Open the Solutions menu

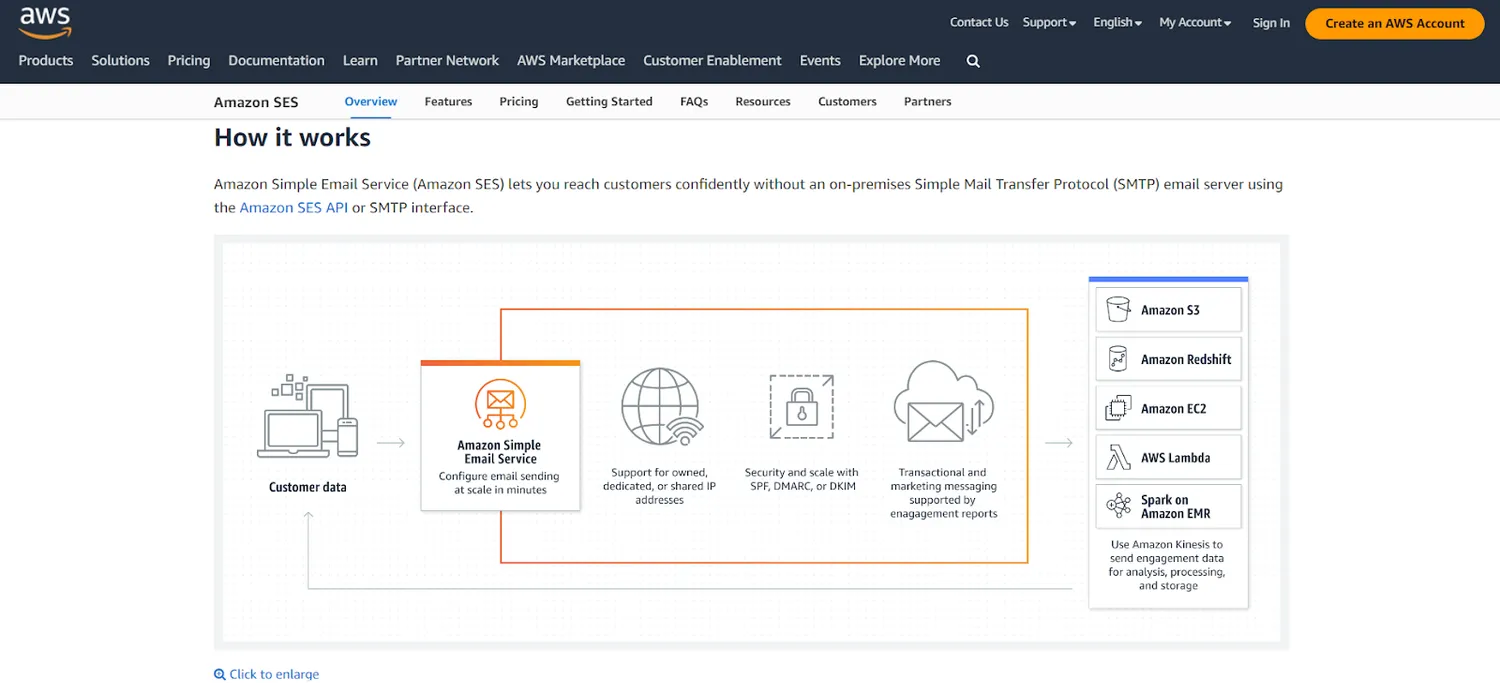pyautogui.click(x=120, y=60)
